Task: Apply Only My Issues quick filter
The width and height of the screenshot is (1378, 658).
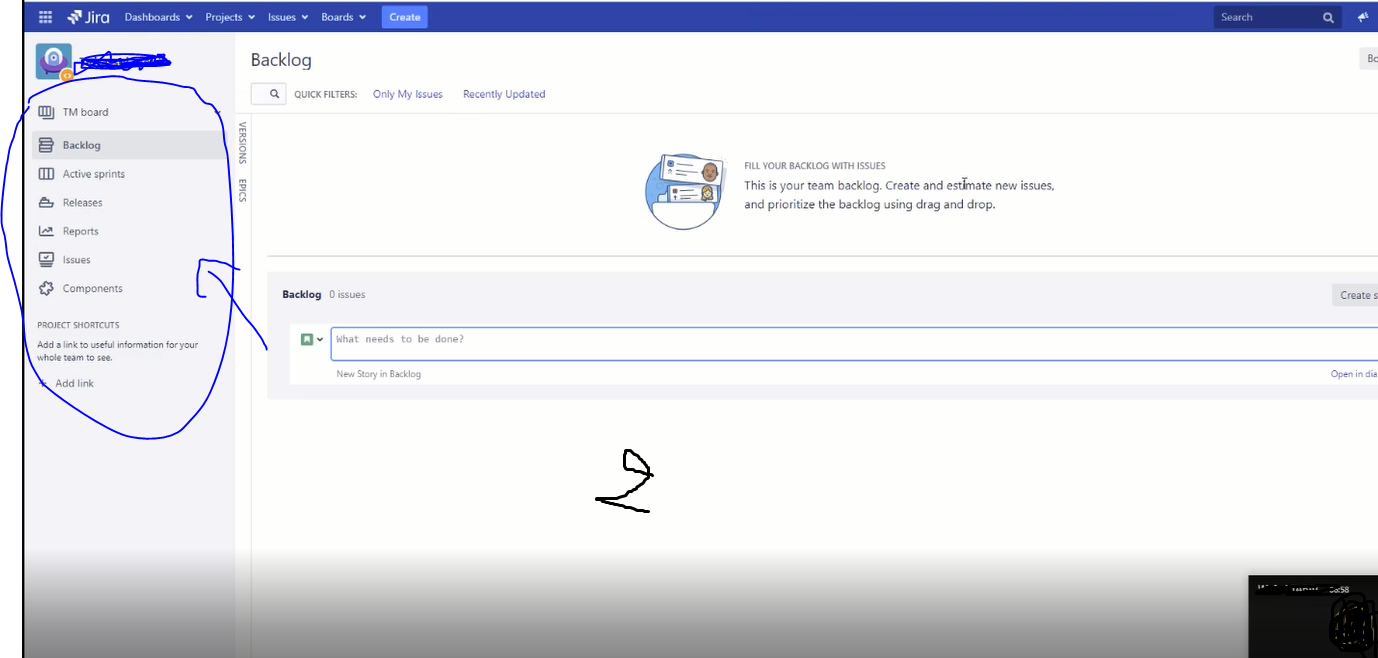Action: click(x=408, y=94)
